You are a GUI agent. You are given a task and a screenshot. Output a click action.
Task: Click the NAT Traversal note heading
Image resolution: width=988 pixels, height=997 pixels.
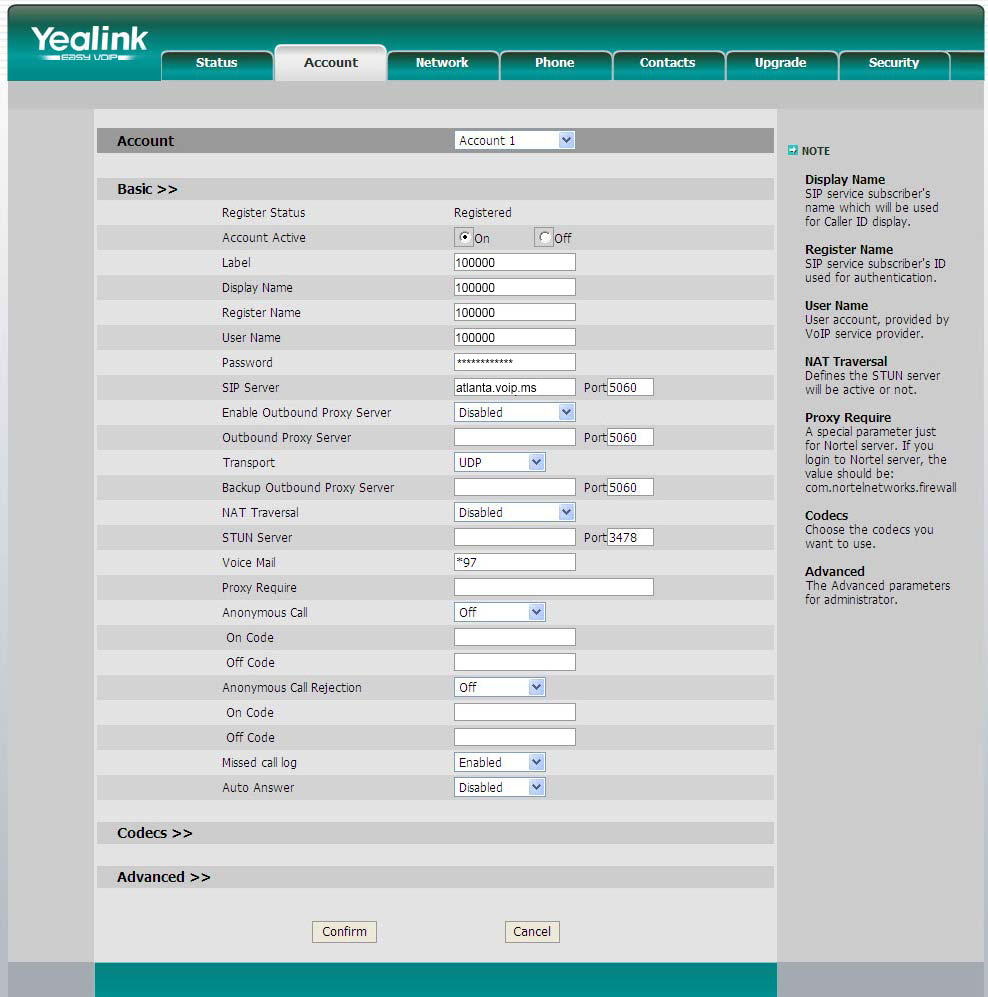(x=846, y=361)
